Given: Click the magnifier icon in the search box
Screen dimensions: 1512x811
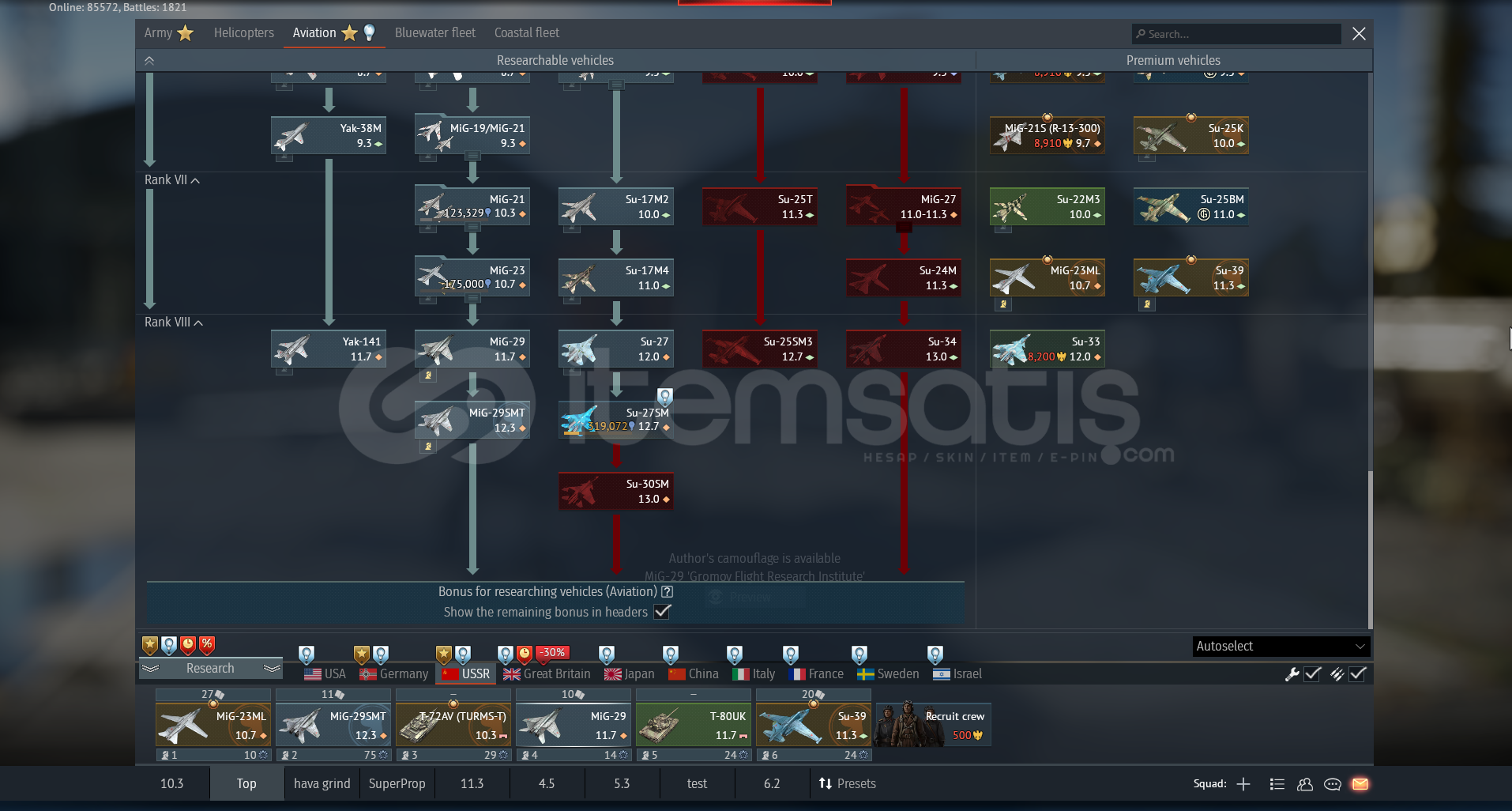Looking at the screenshot, I should 1141,34.
